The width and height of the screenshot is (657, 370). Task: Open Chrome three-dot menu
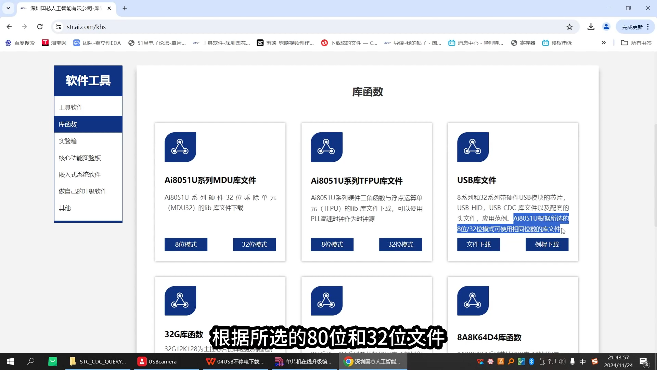point(648,27)
